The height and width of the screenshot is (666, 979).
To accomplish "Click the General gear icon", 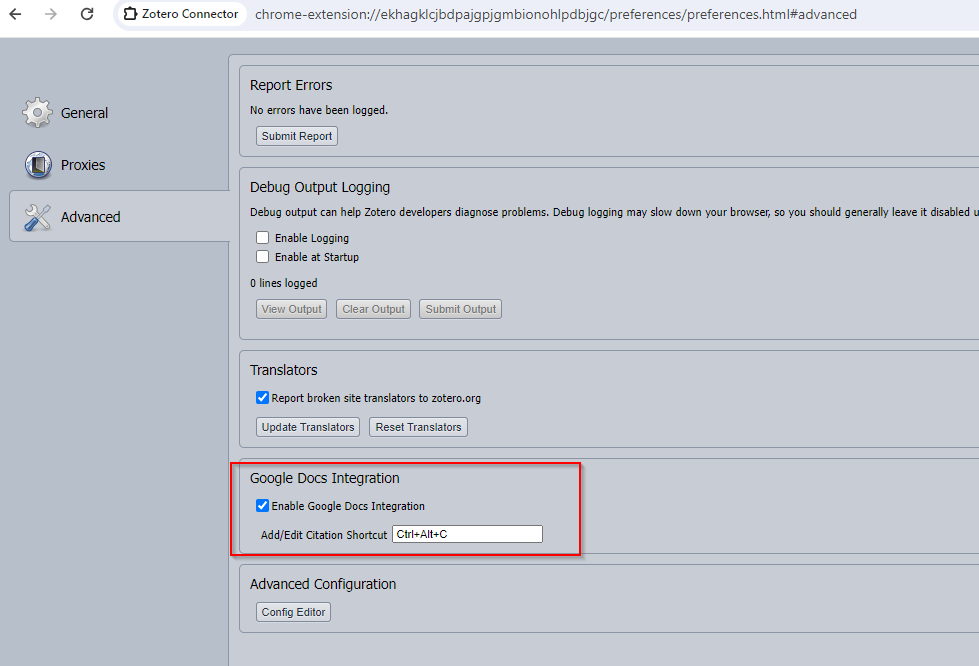I will click(x=37, y=112).
